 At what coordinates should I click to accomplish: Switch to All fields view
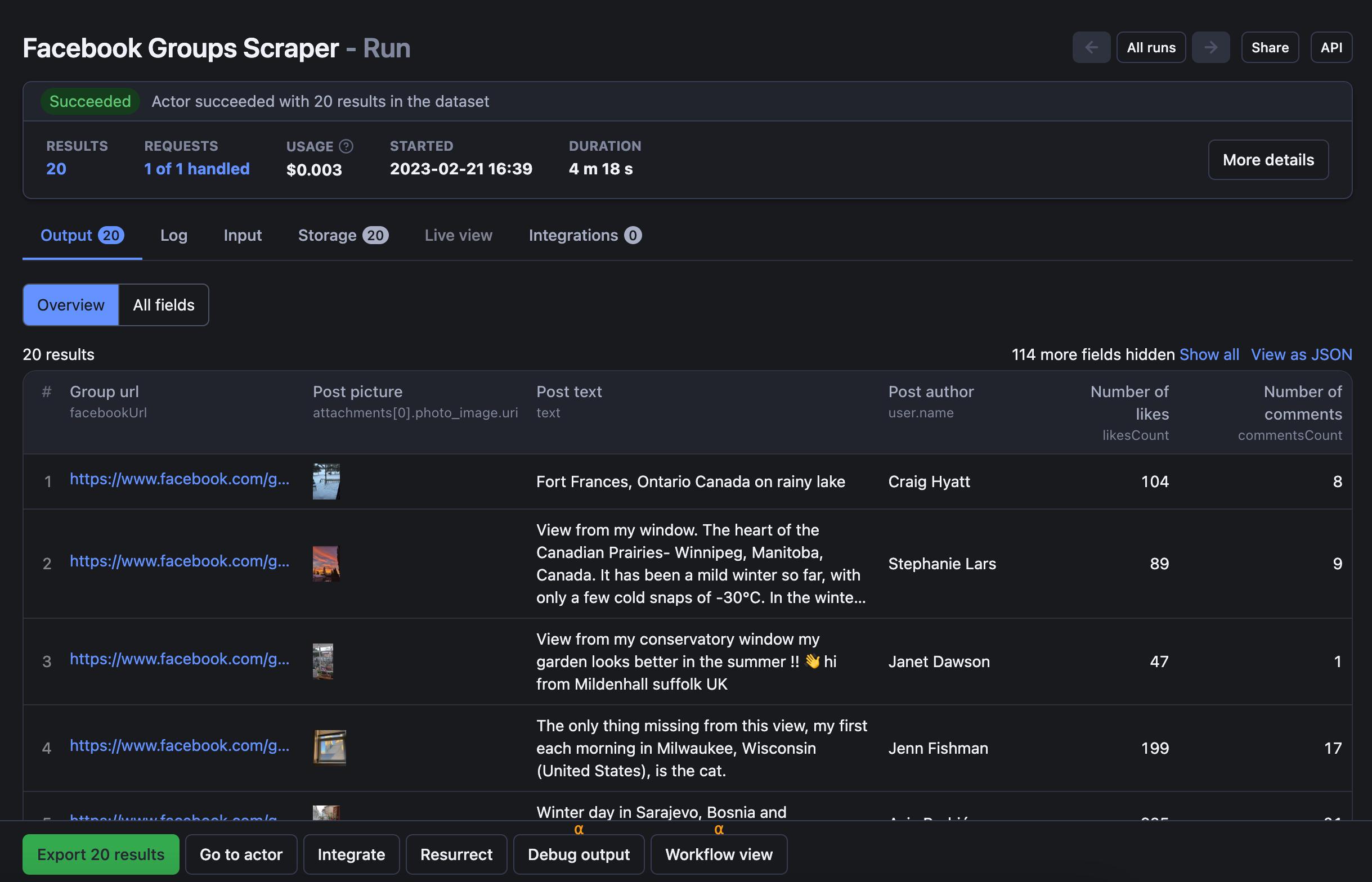pos(164,305)
